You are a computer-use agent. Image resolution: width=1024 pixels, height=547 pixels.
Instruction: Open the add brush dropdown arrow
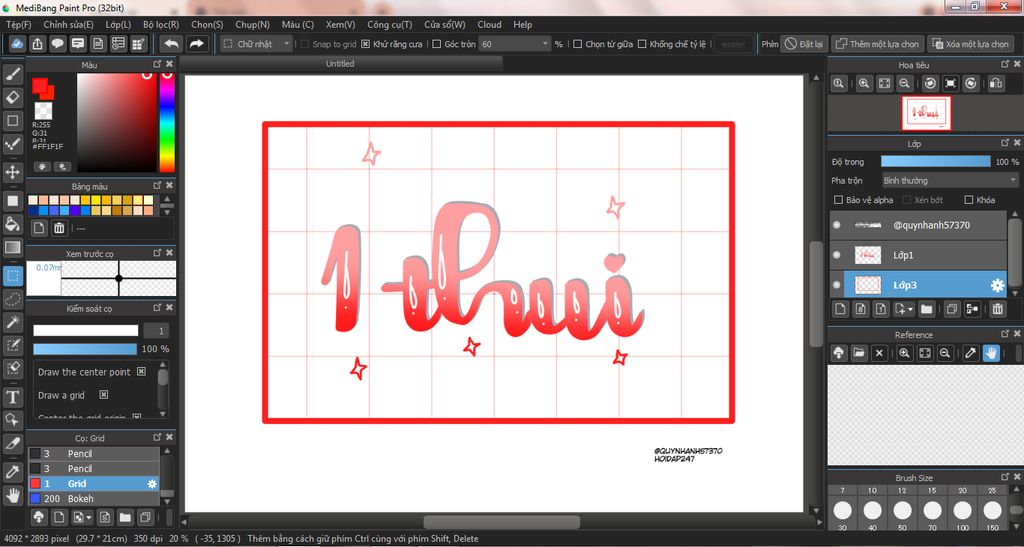point(89,518)
